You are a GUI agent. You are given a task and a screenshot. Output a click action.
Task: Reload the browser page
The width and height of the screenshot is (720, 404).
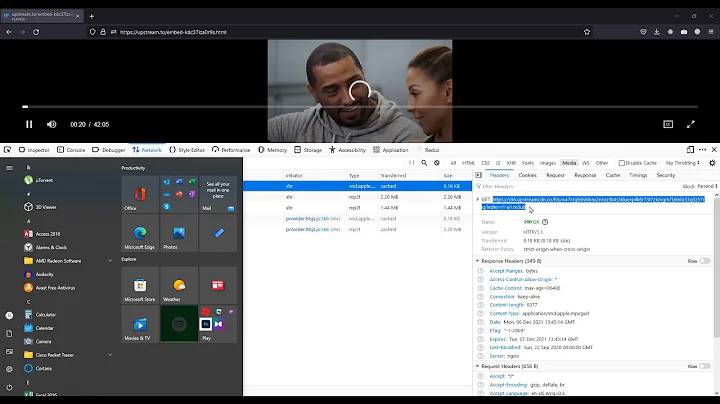[36, 32]
